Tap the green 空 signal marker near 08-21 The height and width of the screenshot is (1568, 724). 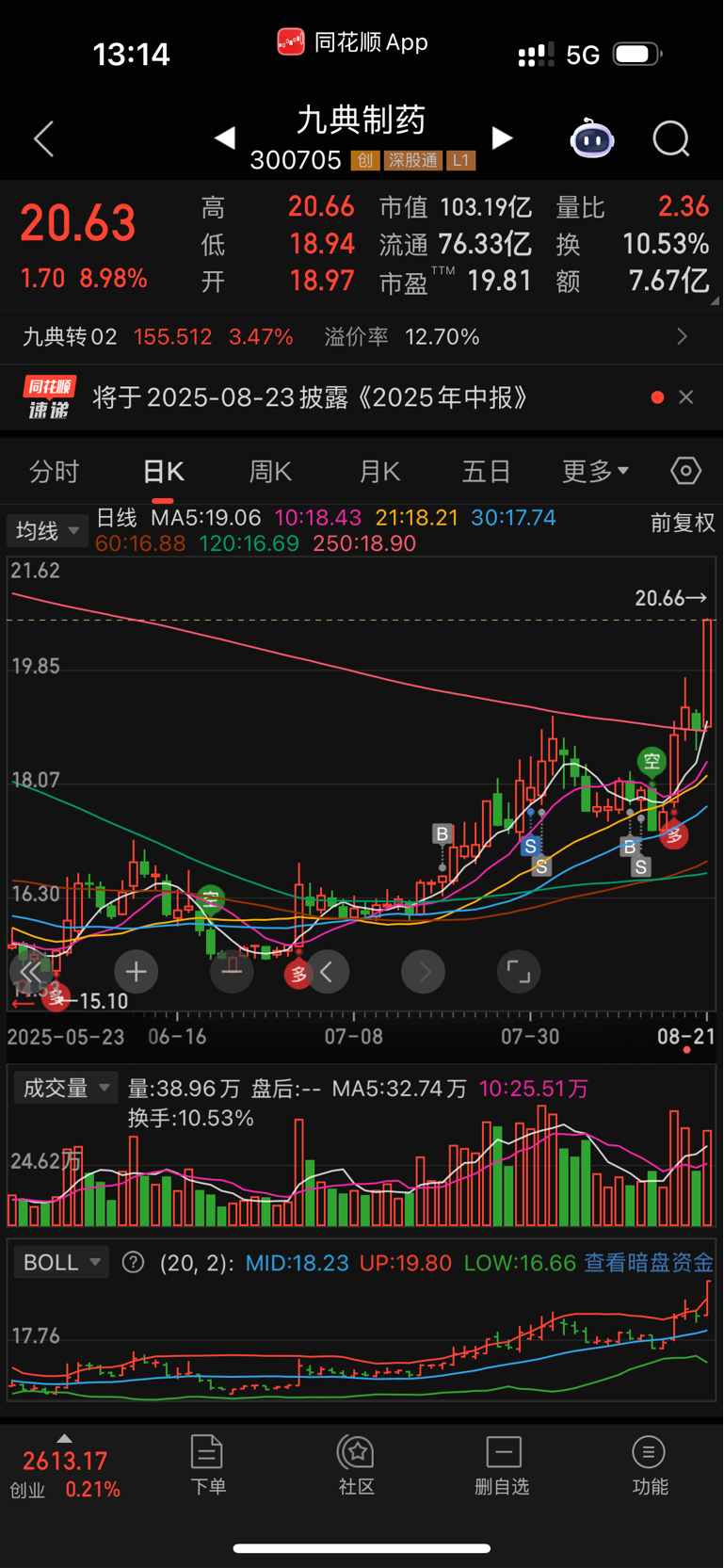(652, 761)
